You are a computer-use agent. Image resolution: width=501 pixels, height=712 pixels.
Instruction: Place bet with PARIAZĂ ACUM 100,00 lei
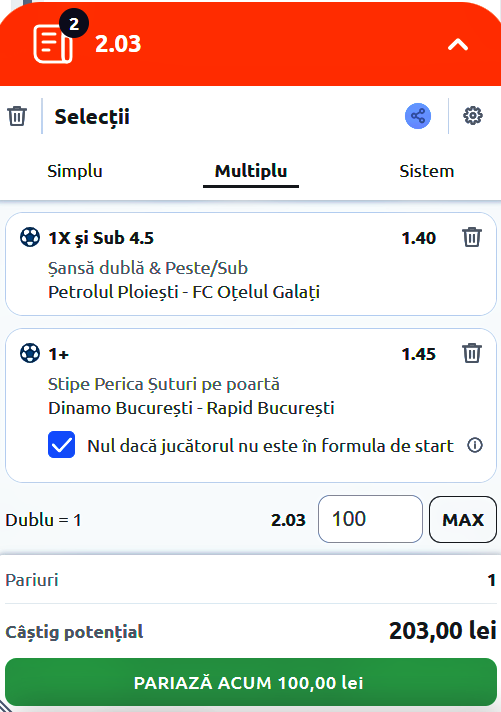pos(251,682)
